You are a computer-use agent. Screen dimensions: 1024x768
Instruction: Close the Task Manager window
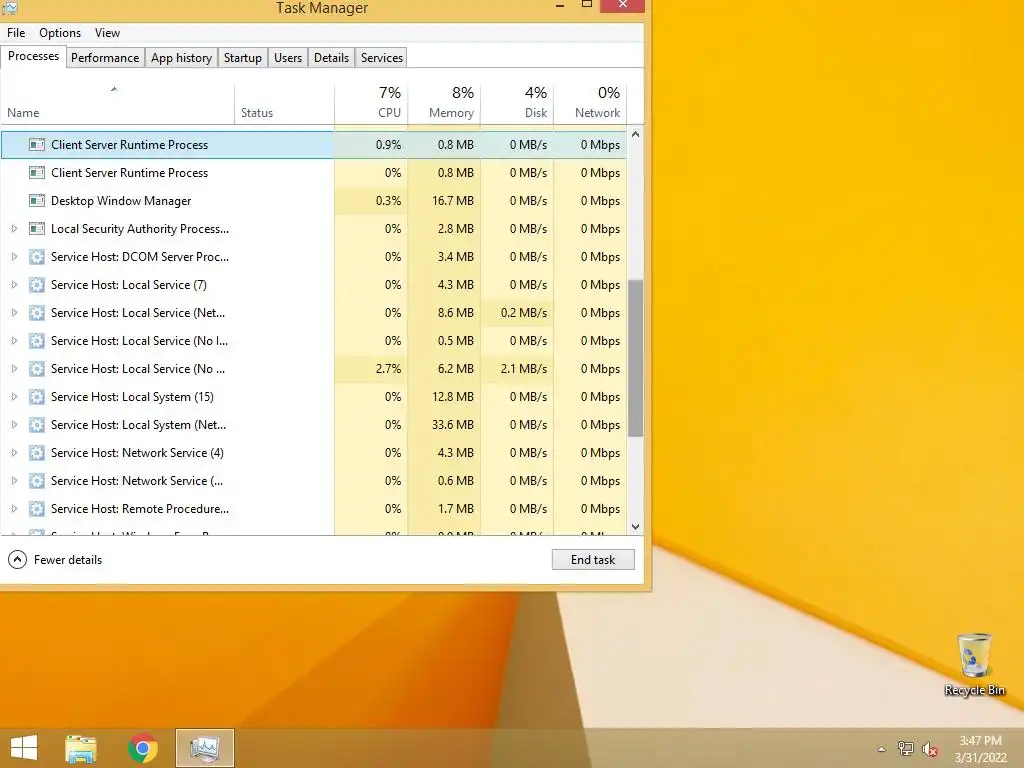pyautogui.click(x=622, y=5)
